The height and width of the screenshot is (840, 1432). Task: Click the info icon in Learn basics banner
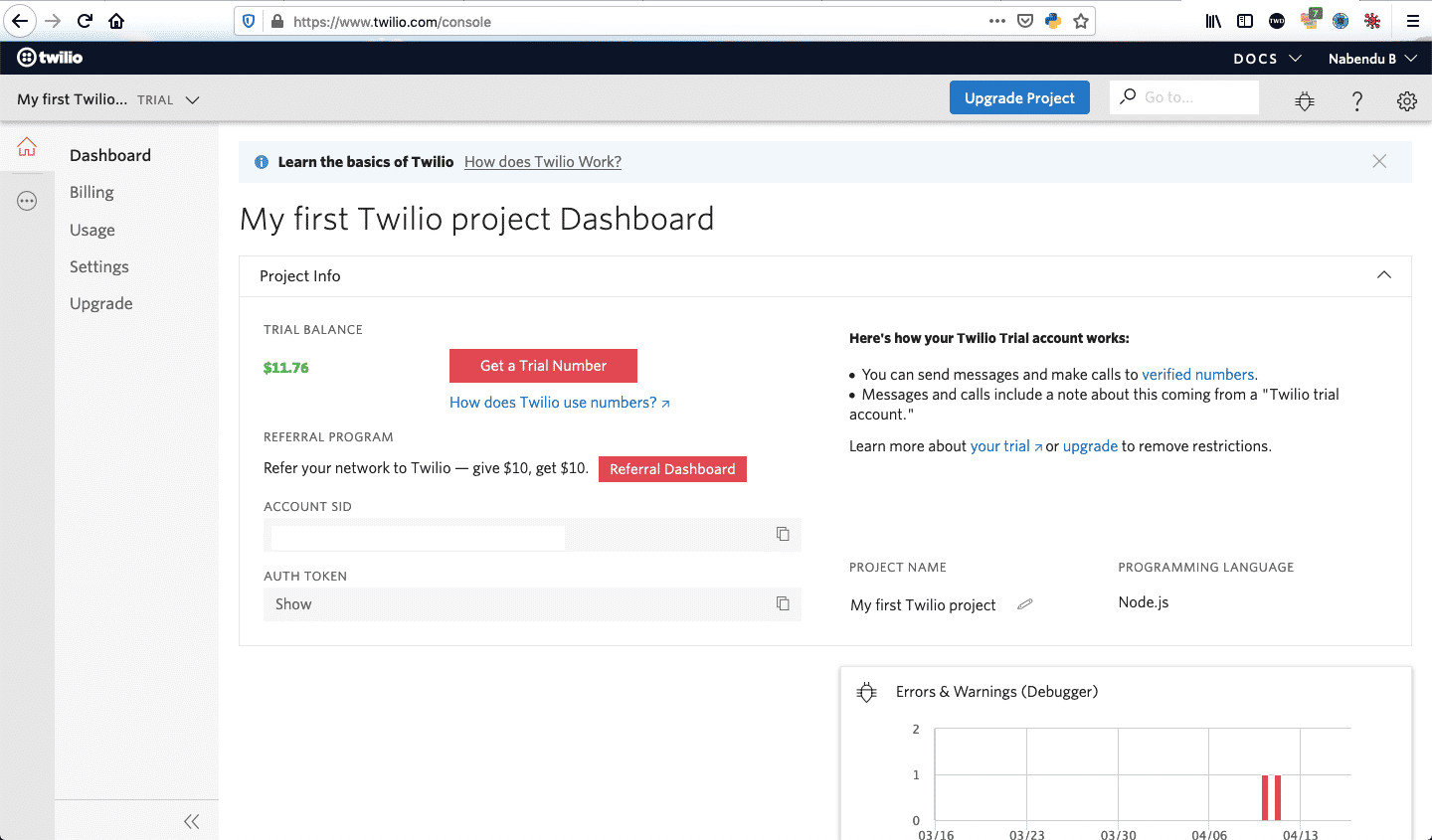click(262, 162)
